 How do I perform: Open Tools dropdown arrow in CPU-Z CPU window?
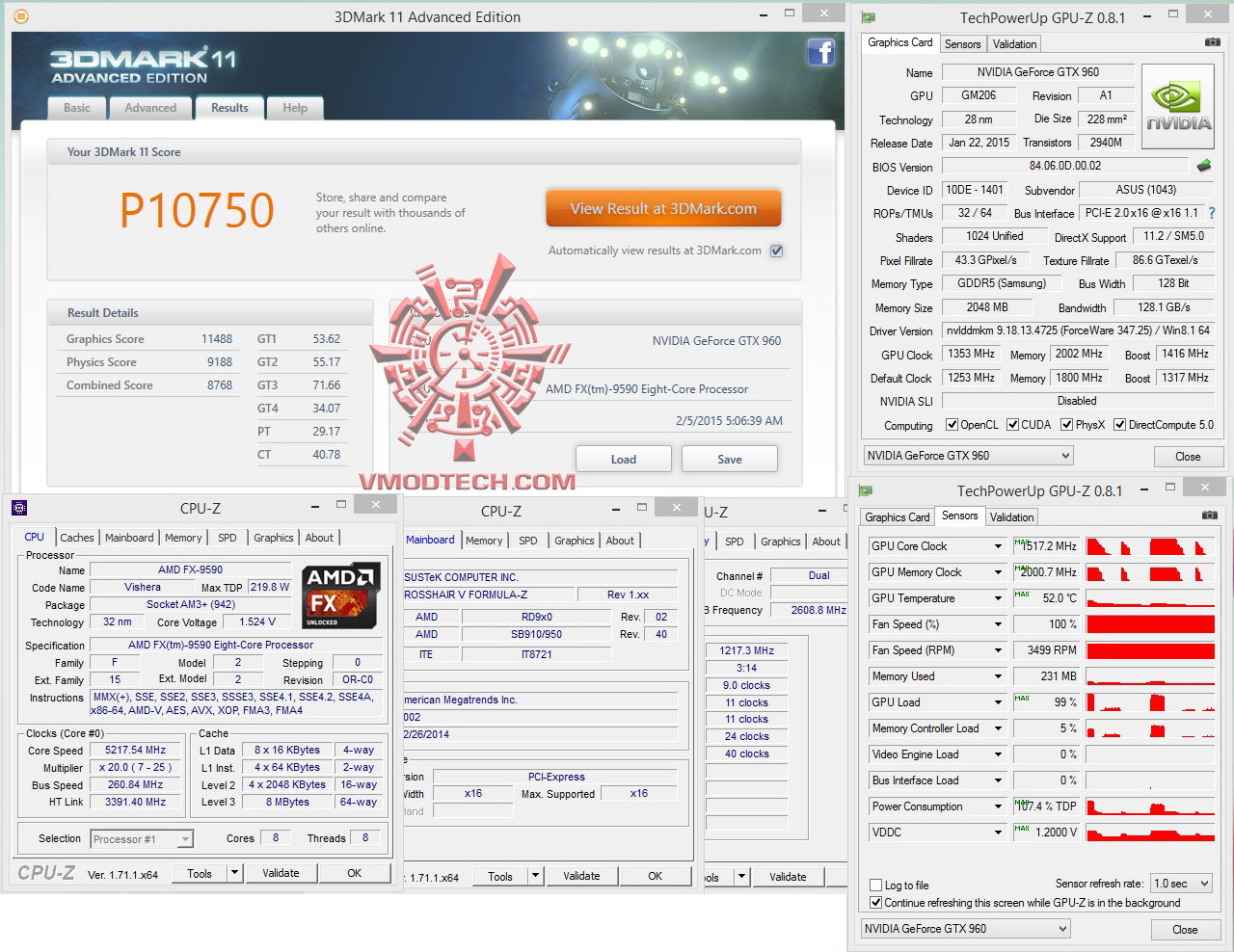pyautogui.click(x=234, y=873)
